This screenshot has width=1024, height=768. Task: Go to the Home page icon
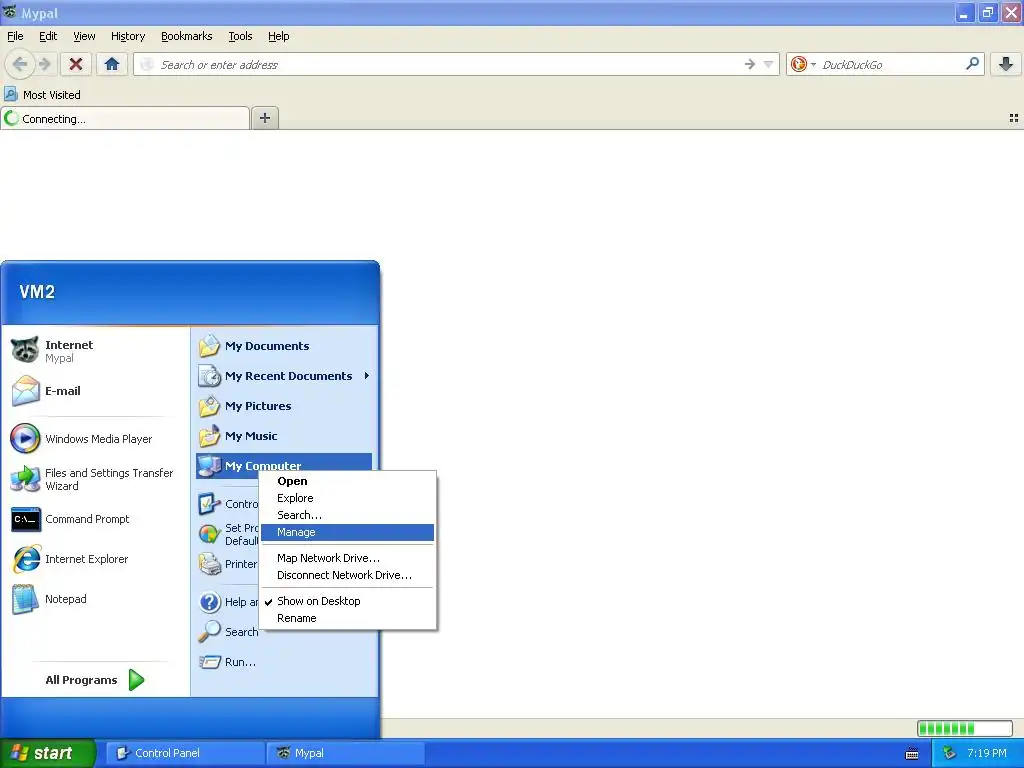click(x=112, y=64)
